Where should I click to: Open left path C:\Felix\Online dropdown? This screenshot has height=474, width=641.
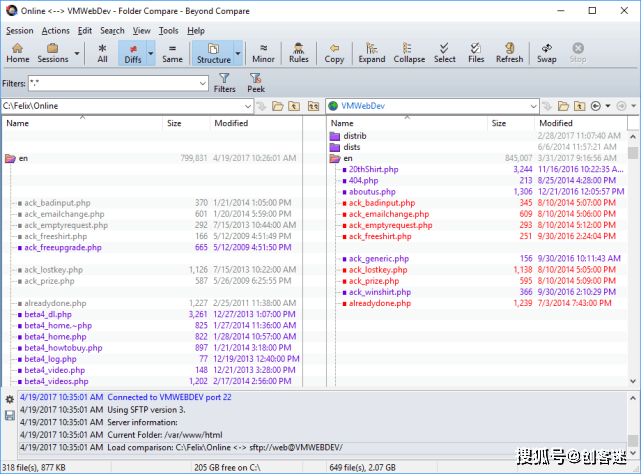pyautogui.click(x=247, y=105)
